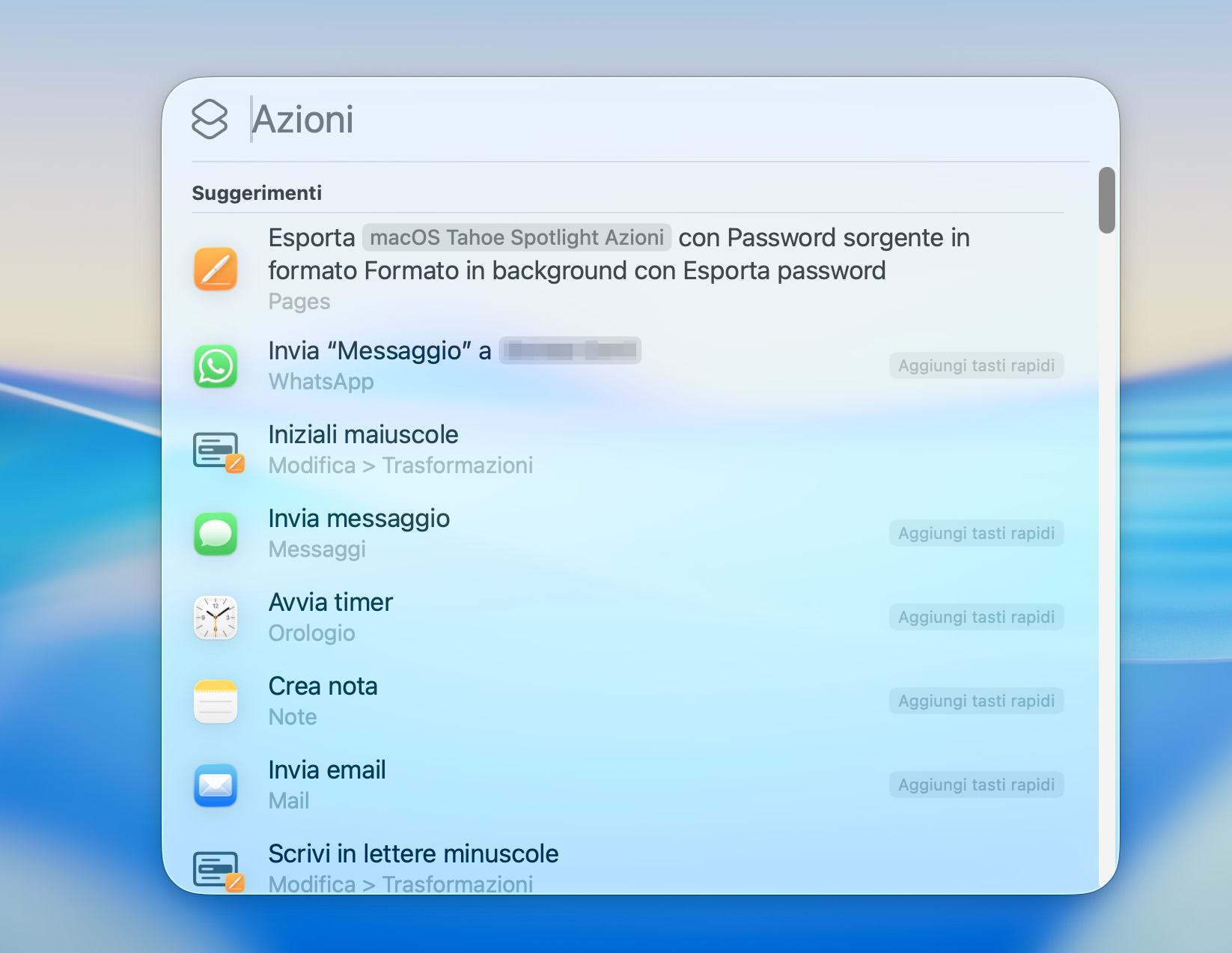Add shortcut keys for the WhatsApp action
The width and height of the screenshot is (1232, 953).
pos(976,365)
